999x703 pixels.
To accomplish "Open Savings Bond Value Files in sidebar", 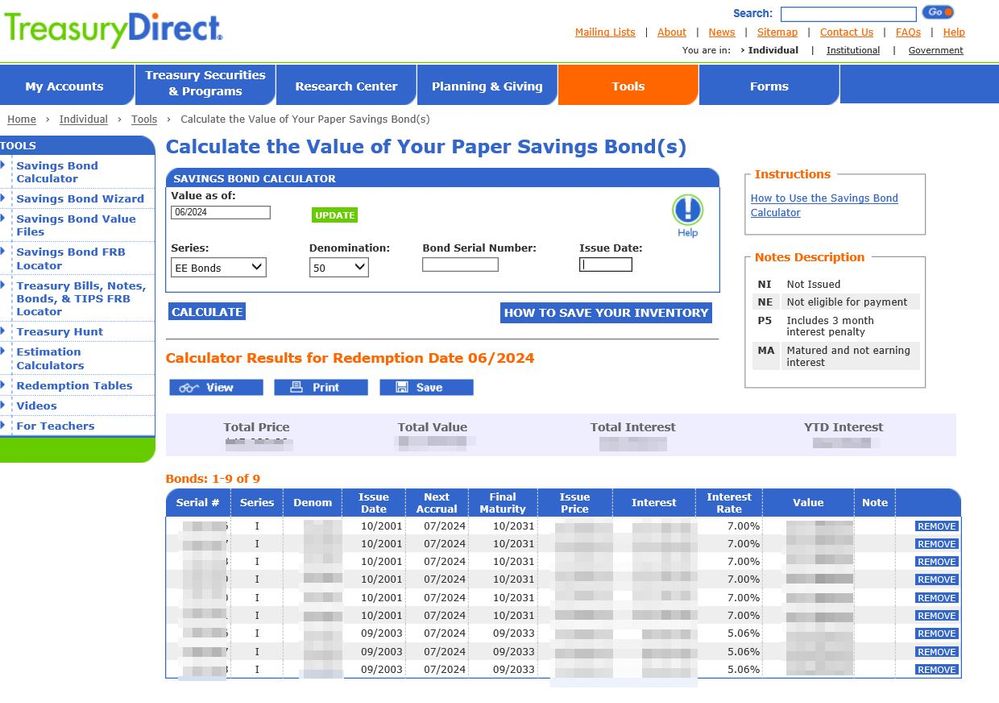I will (x=76, y=225).
